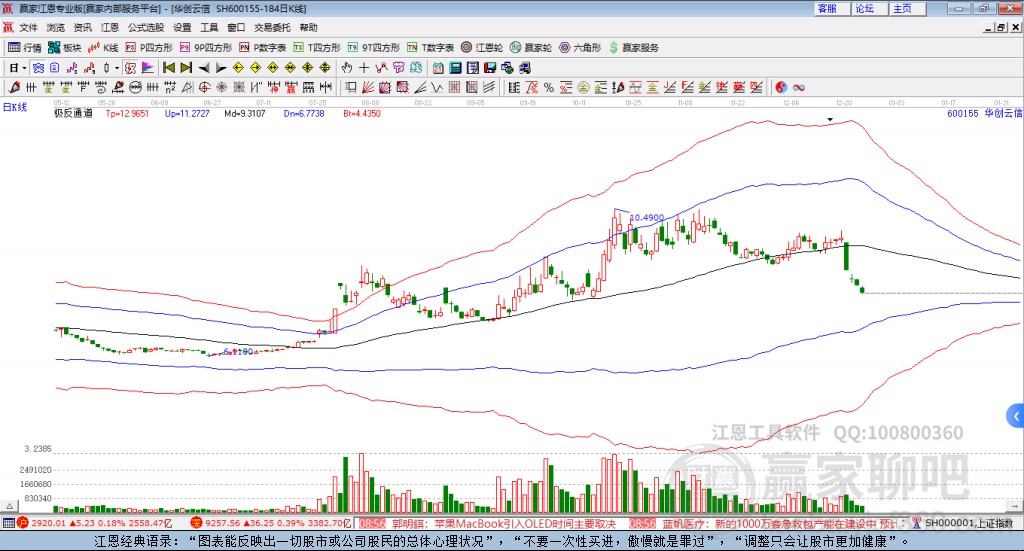The width and height of the screenshot is (1024, 551).
Task: Open the T四方形 tool
Action: [317, 48]
